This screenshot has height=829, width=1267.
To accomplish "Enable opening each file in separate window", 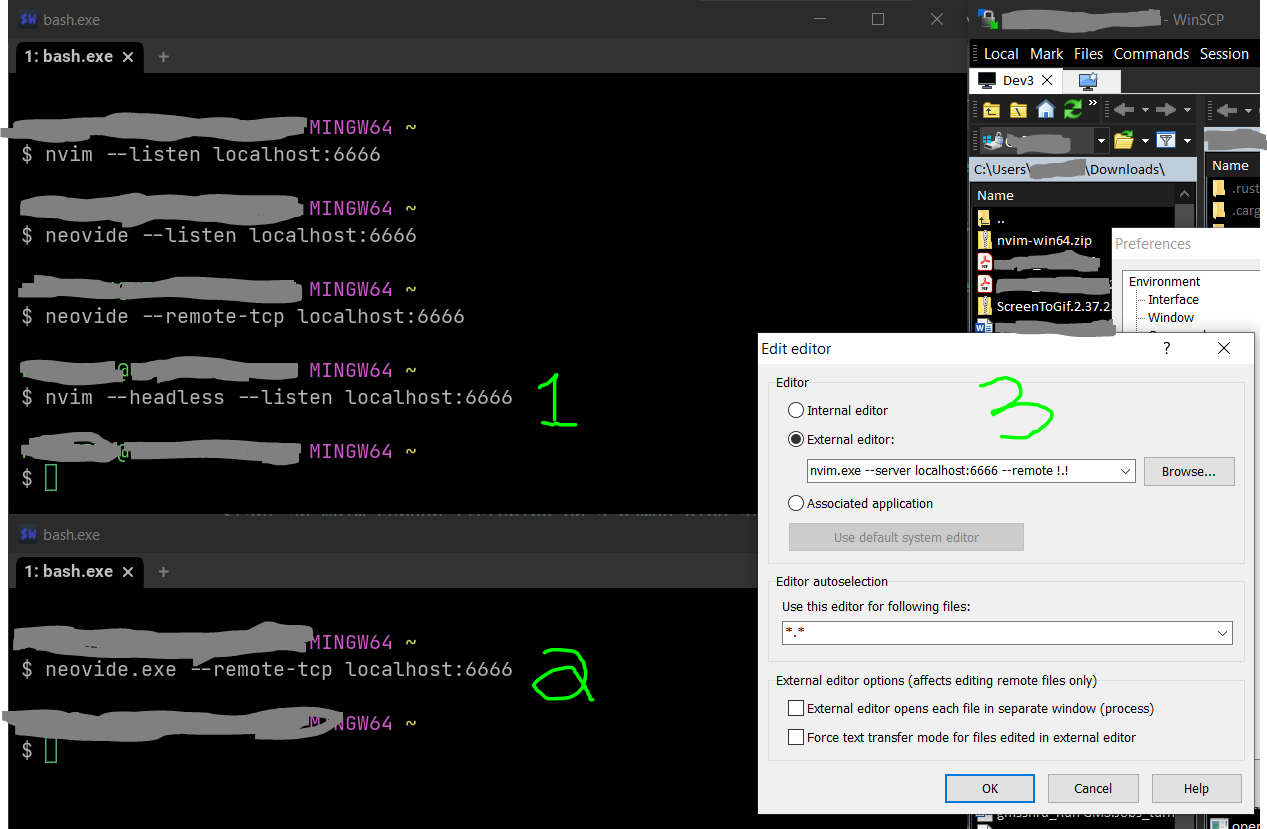I will (x=796, y=708).
